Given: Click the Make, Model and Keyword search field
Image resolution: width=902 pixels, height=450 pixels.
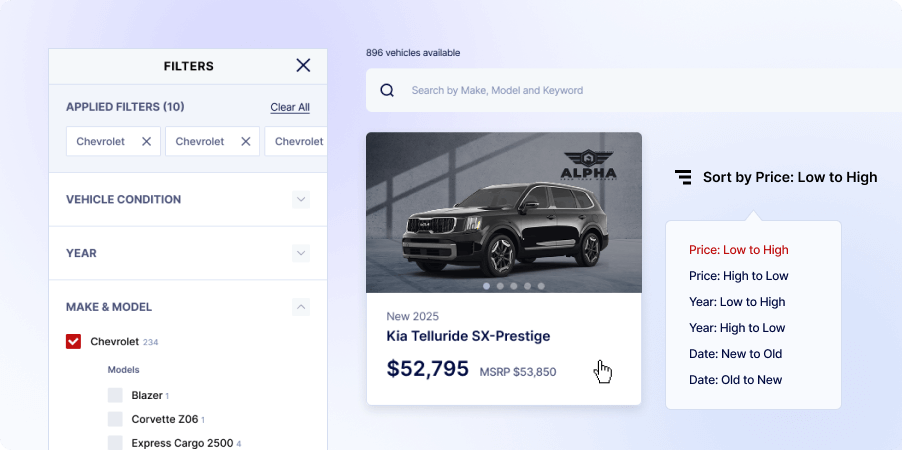Looking at the screenshot, I should click(x=634, y=90).
